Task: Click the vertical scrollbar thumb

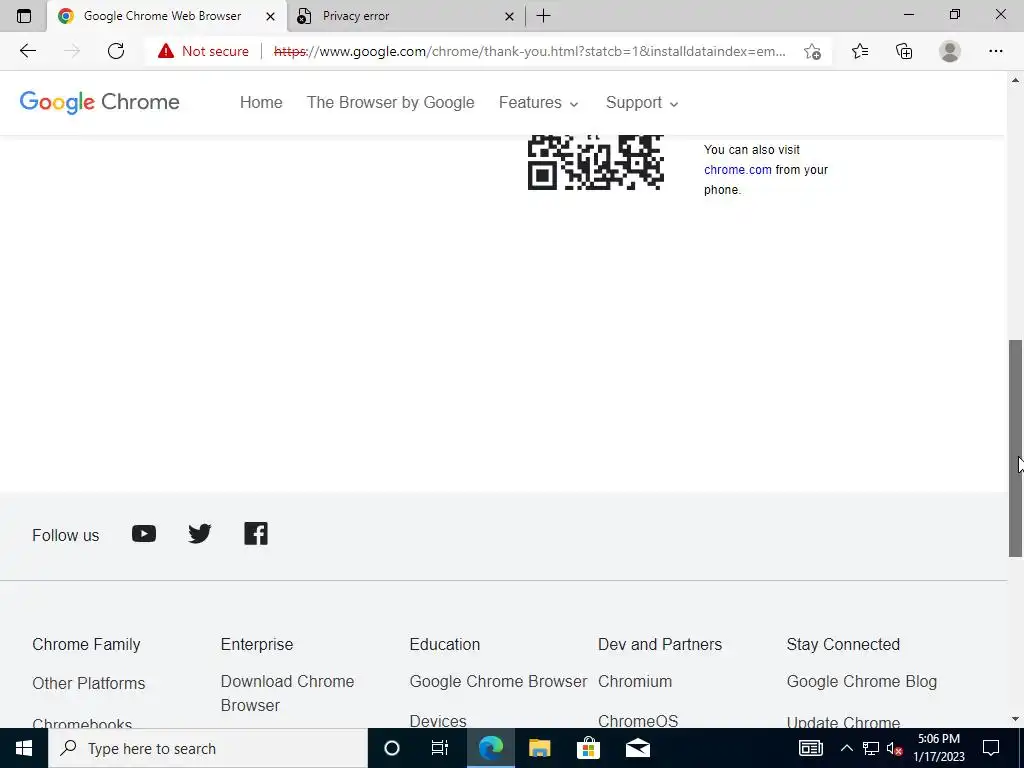Action: (1016, 448)
